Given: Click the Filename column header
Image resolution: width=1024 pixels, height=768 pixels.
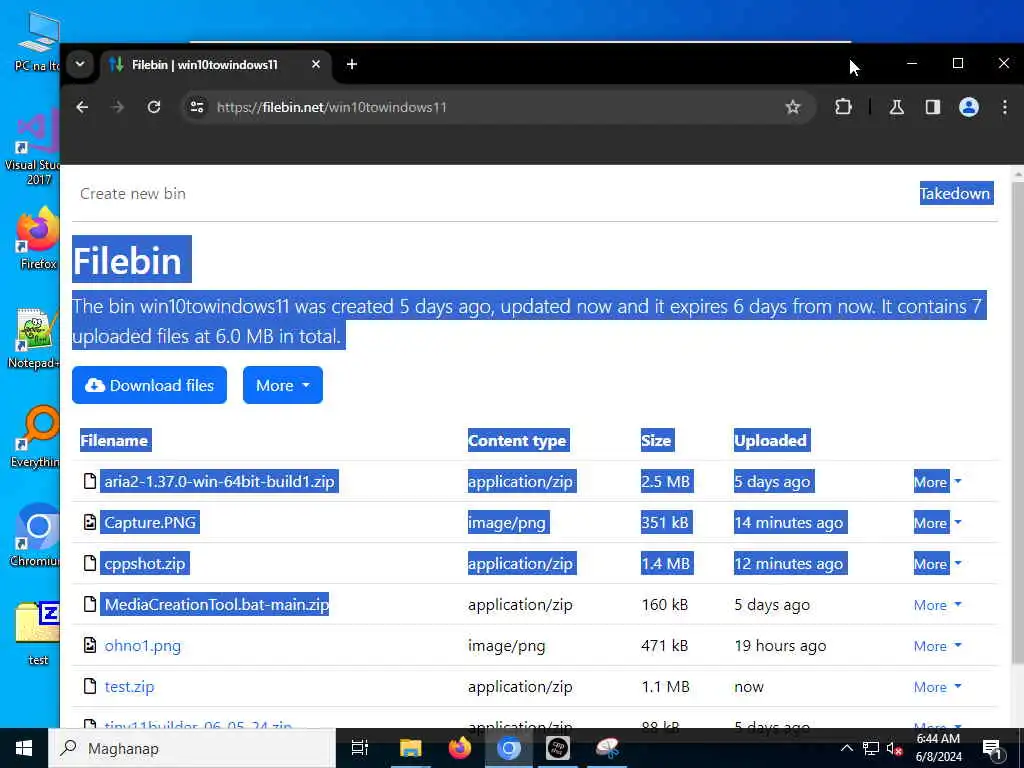Looking at the screenshot, I should 114,441.
